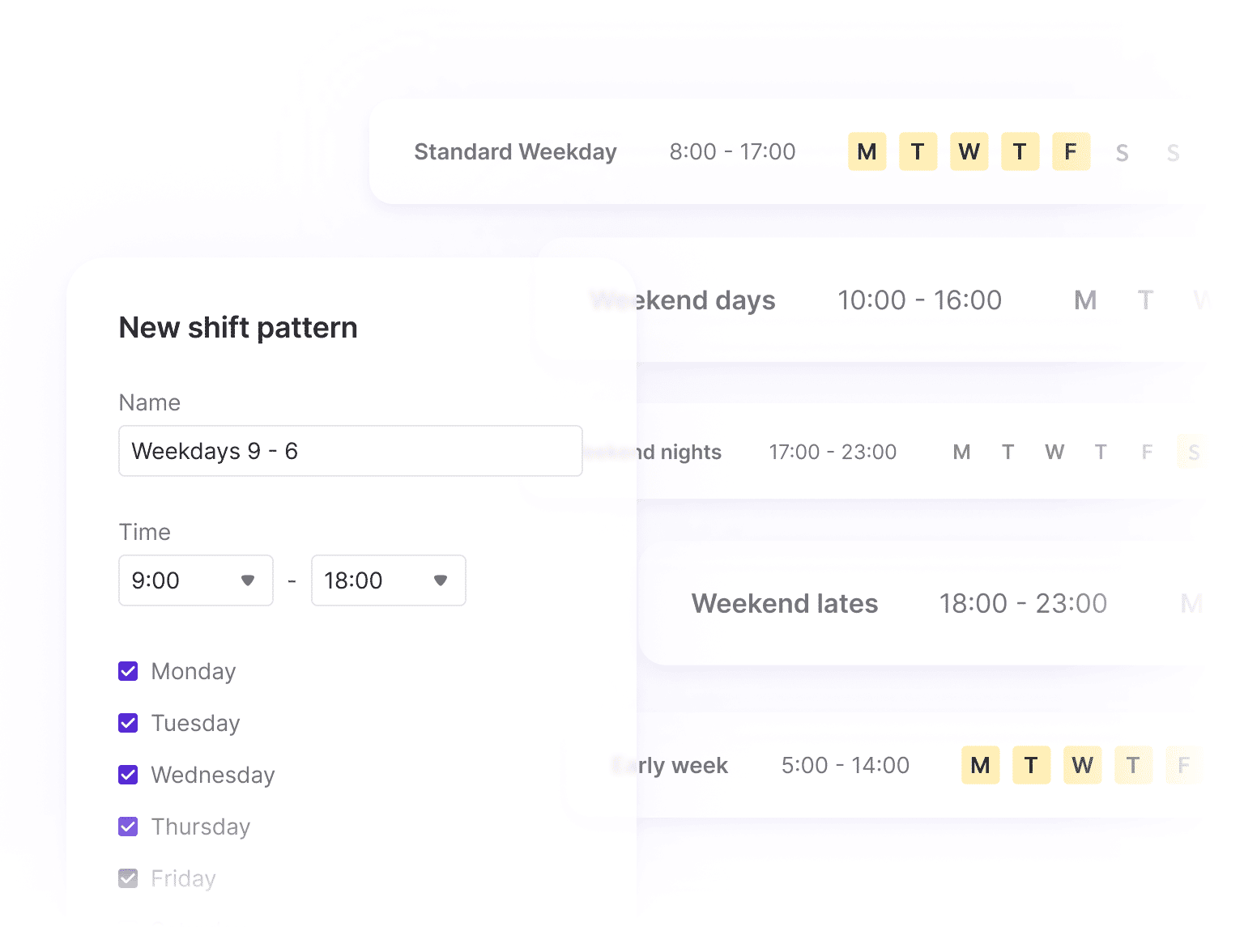Uncheck the Monday checkbox
This screenshot has width=1244, height=952.
click(x=128, y=671)
